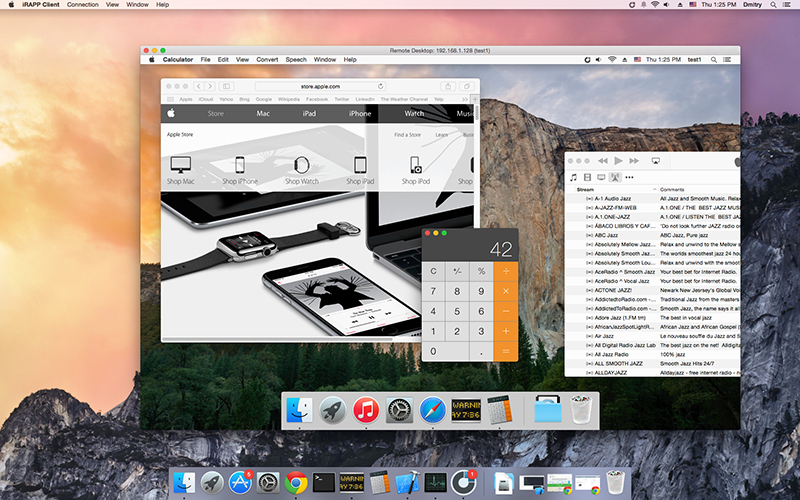Open the host Notification Center icon
Screen dimensions: 800x500
788,5
